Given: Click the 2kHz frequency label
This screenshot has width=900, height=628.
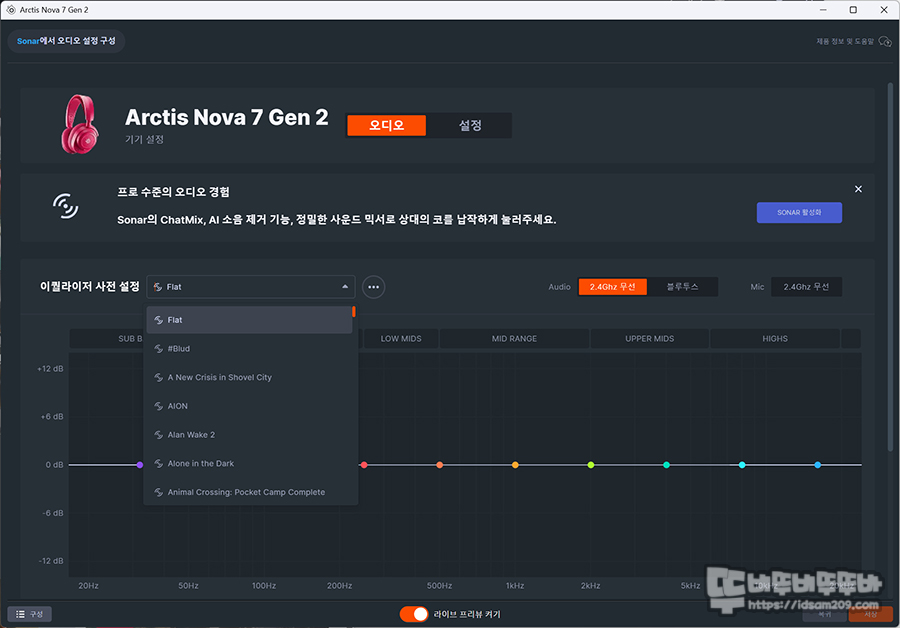Looking at the screenshot, I should click(591, 586).
